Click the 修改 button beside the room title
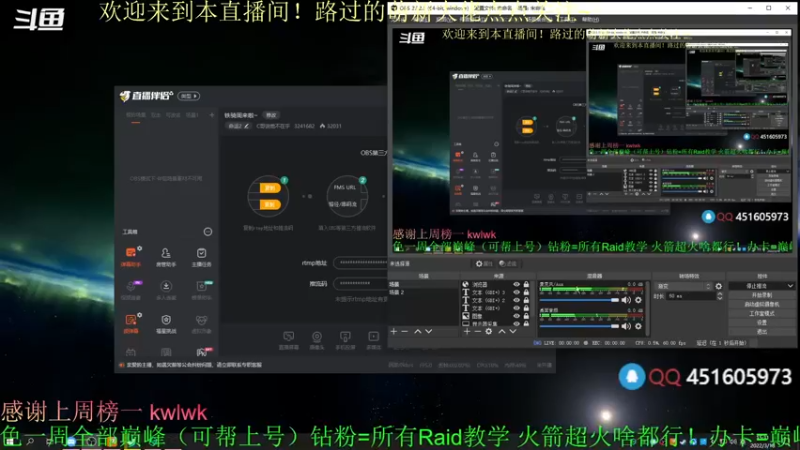The width and height of the screenshot is (800, 450). pyautogui.click(x=271, y=115)
